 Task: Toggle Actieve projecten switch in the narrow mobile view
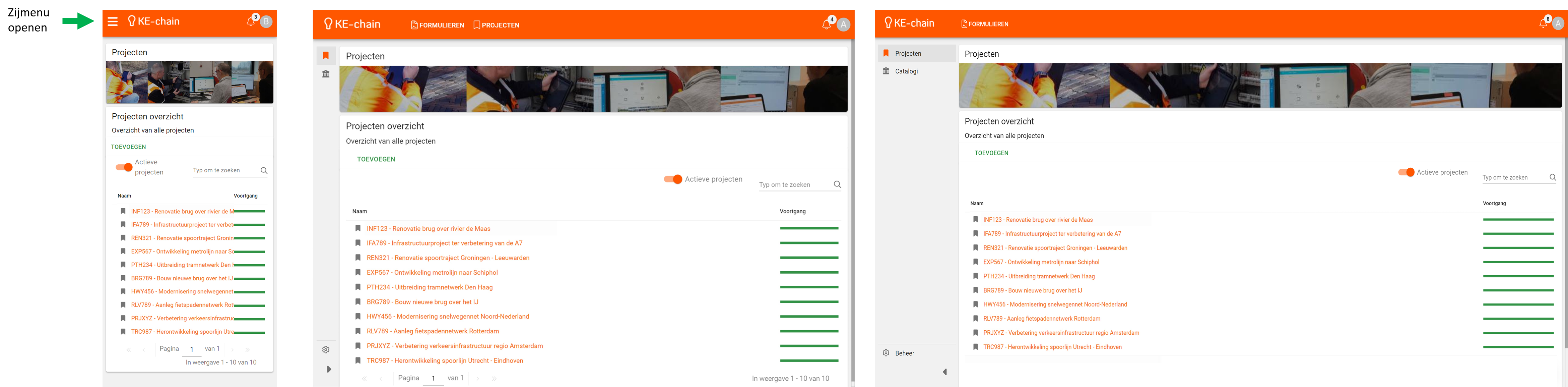(124, 167)
